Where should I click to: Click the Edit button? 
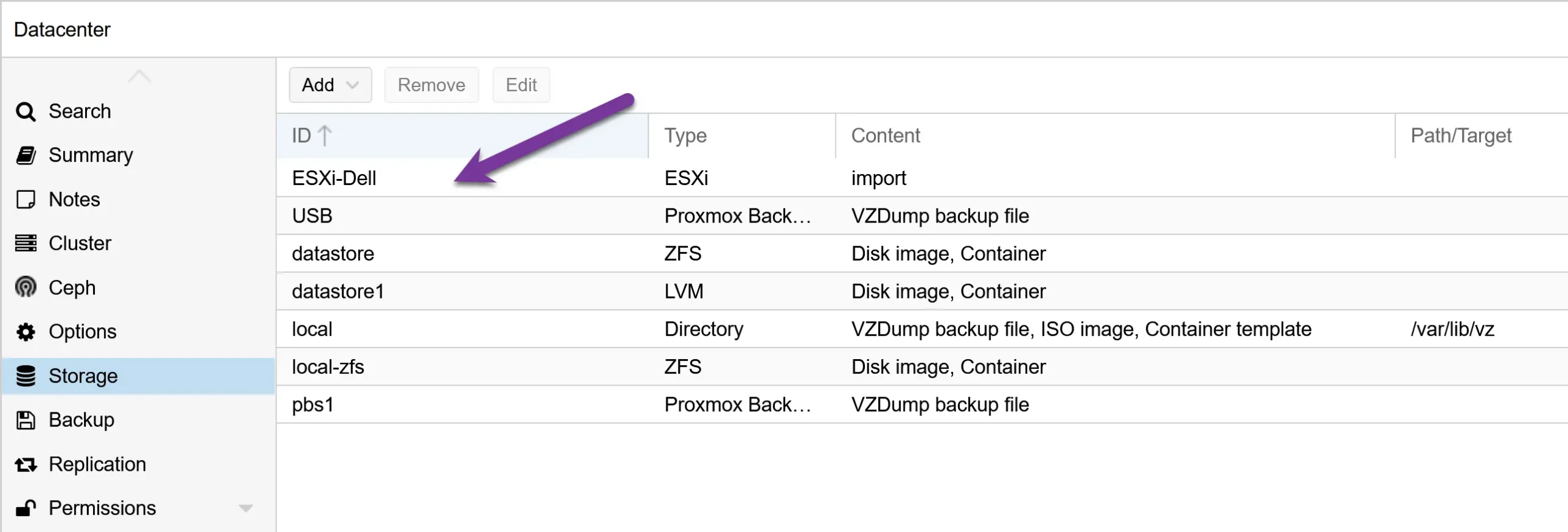click(x=521, y=85)
